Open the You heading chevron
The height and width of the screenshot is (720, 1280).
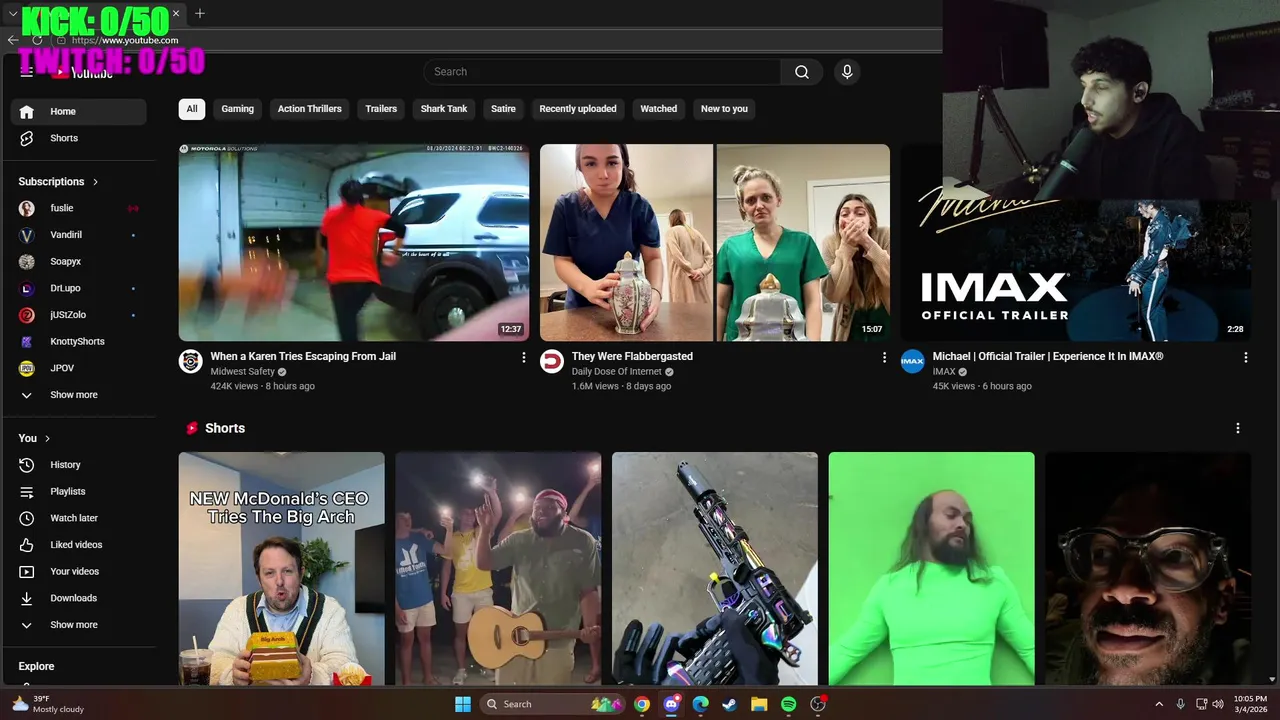pyautogui.click(x=47, y=439)
